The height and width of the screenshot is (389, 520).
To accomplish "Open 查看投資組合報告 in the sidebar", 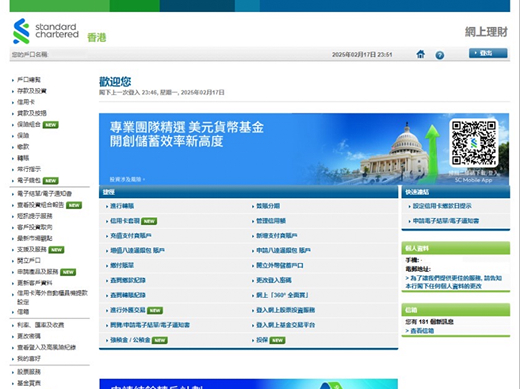I will pyautogui.click(x=40, y=205).
